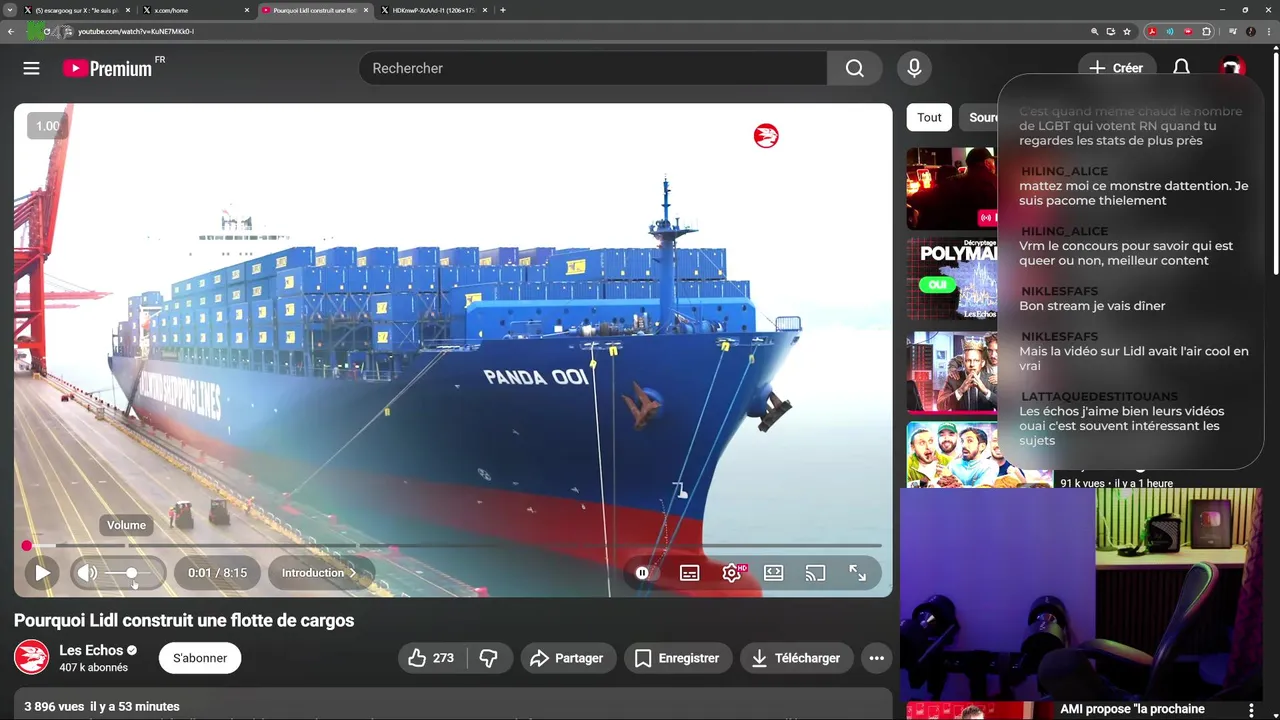Image resolution: width=1280 pixels, height=720 pixels.
Task: Cast the video to a TV
Action: pyautogui.click(x=816, y=573)
